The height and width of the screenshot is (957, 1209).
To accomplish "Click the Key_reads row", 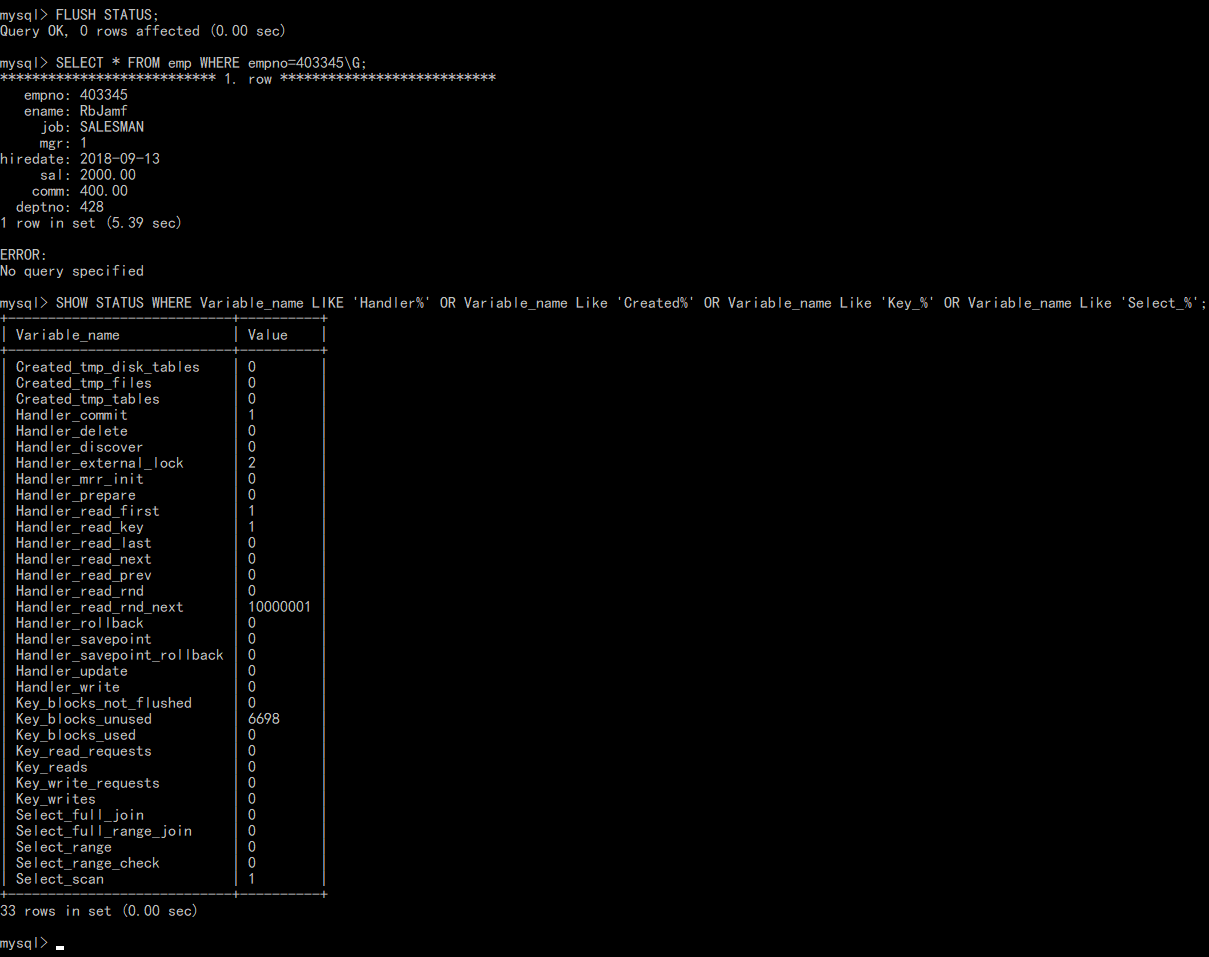I will (x=163, y=767).
